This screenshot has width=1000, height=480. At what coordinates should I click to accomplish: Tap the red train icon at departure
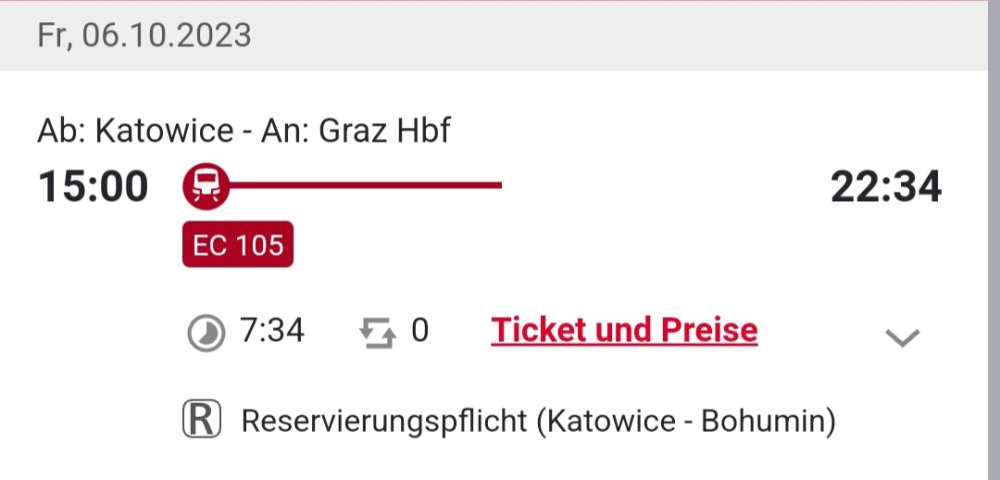tap(206, 186)
